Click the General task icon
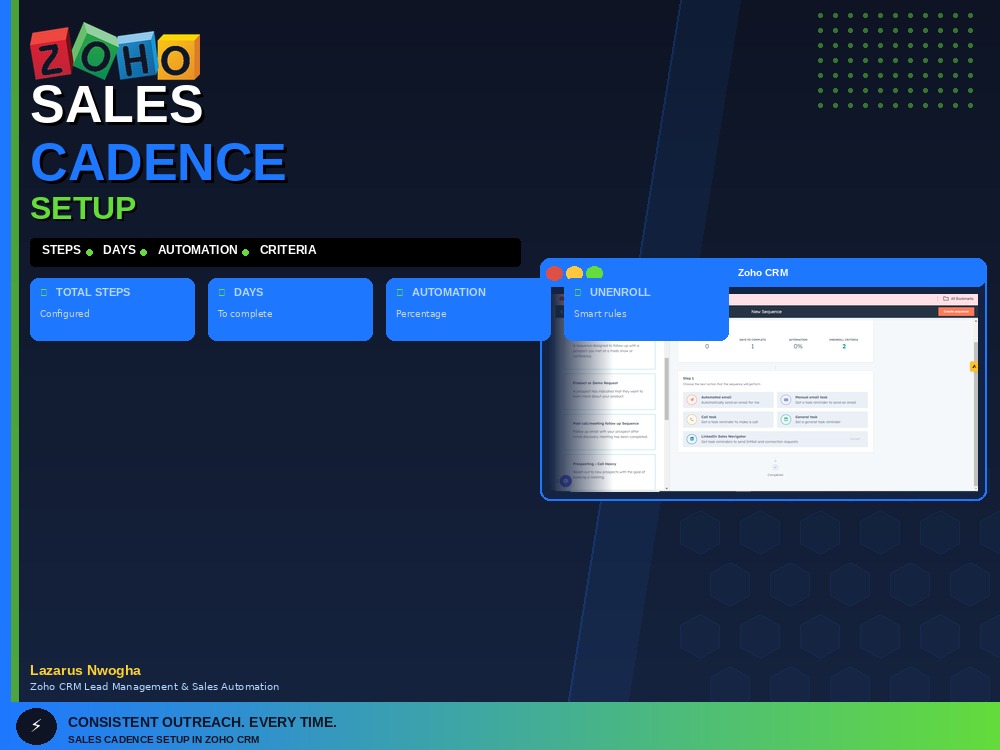 point(786,420)
